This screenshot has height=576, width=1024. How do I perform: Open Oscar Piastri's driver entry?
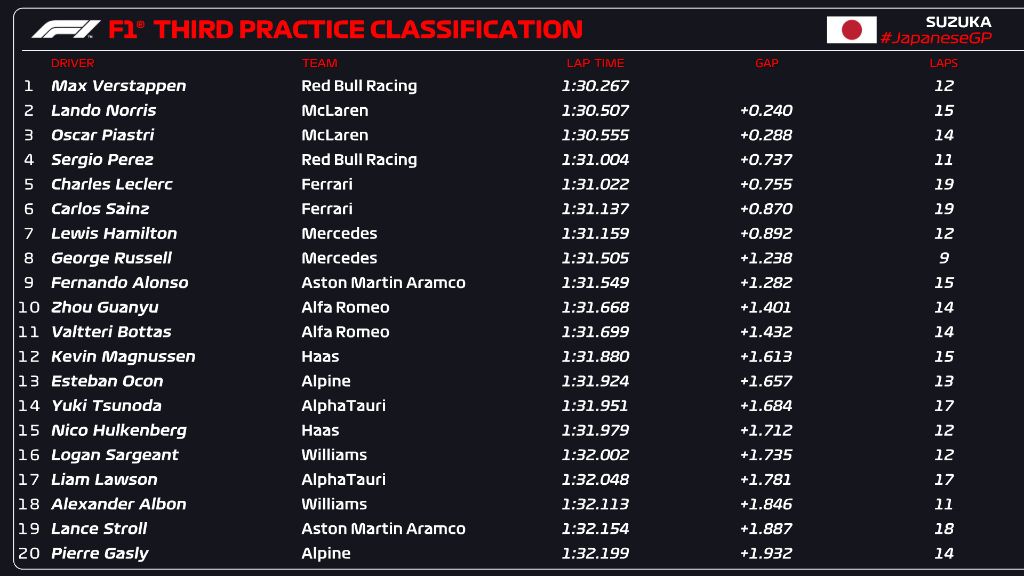pyautogui.click(x=102, y=135)
